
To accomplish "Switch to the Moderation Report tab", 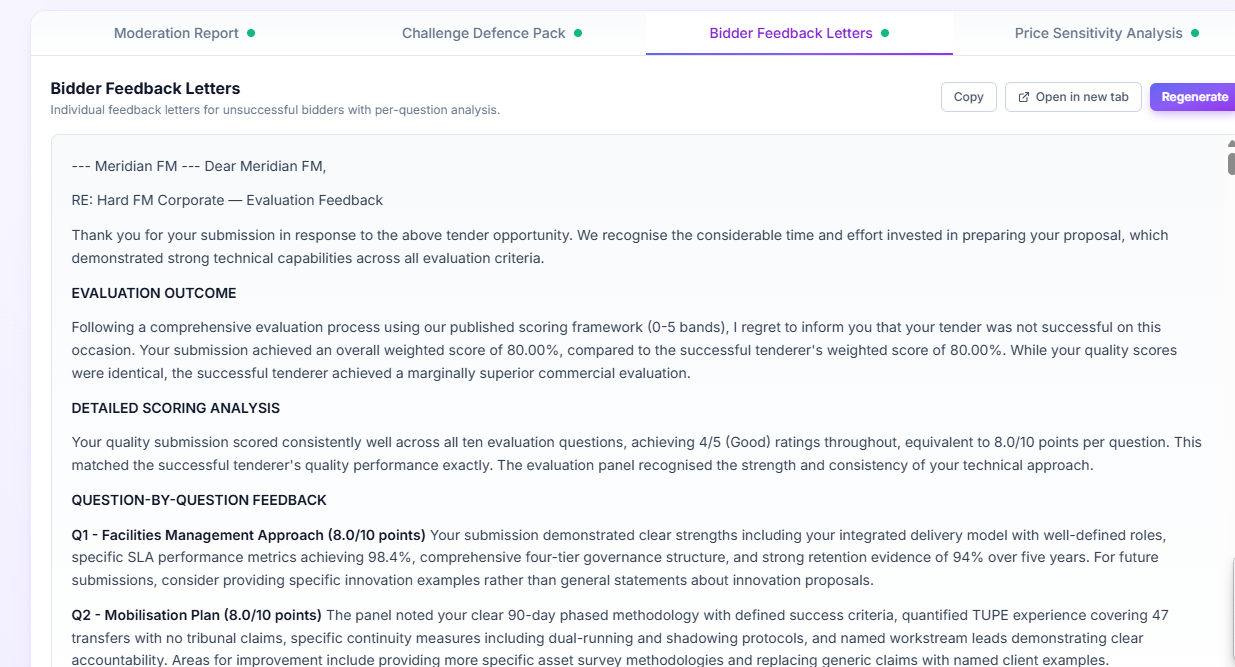I will coord(176,33).
